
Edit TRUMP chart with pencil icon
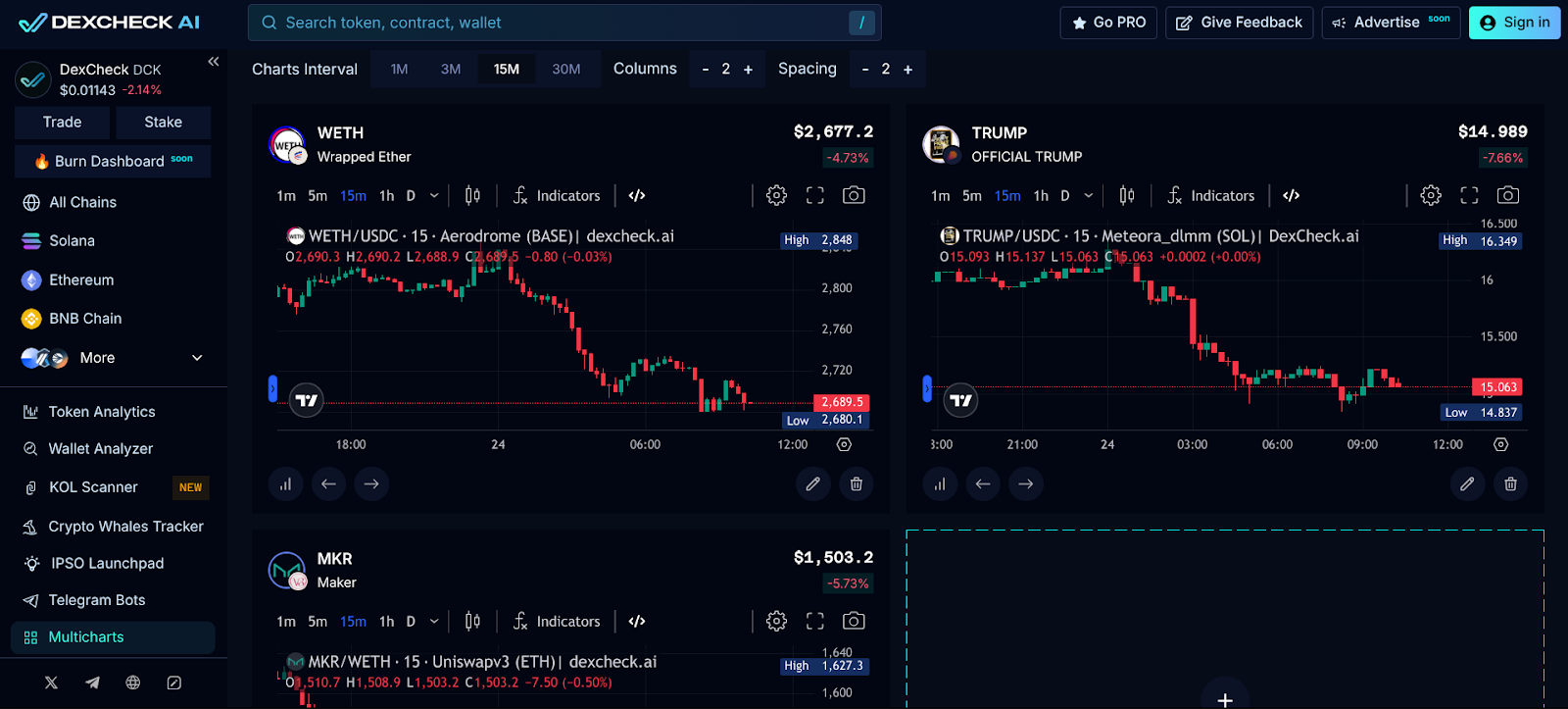[1467, 483]
